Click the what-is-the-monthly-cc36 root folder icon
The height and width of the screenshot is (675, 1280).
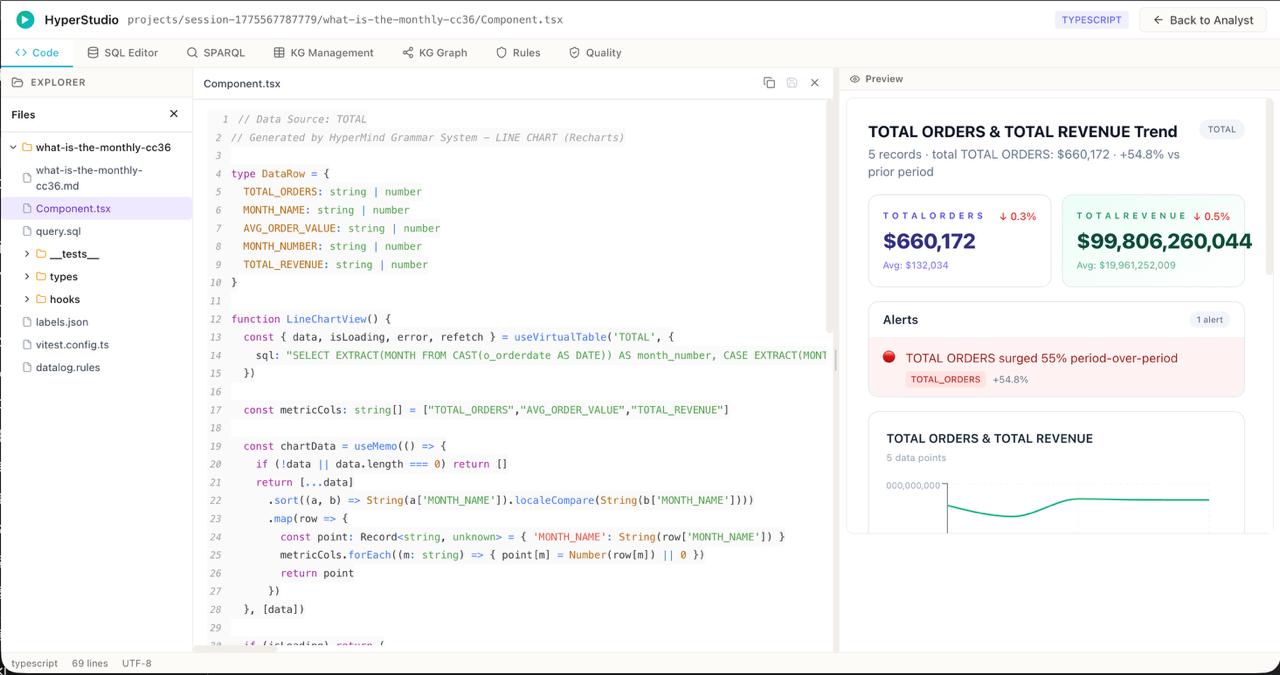(x=27, y=147)
